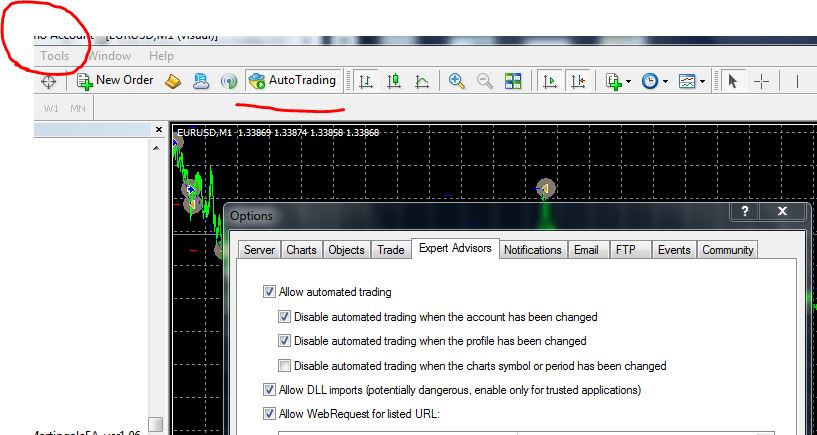The image size is (817, 435).
Task: Switch to the Charts tab in Options
Action: 301,250
